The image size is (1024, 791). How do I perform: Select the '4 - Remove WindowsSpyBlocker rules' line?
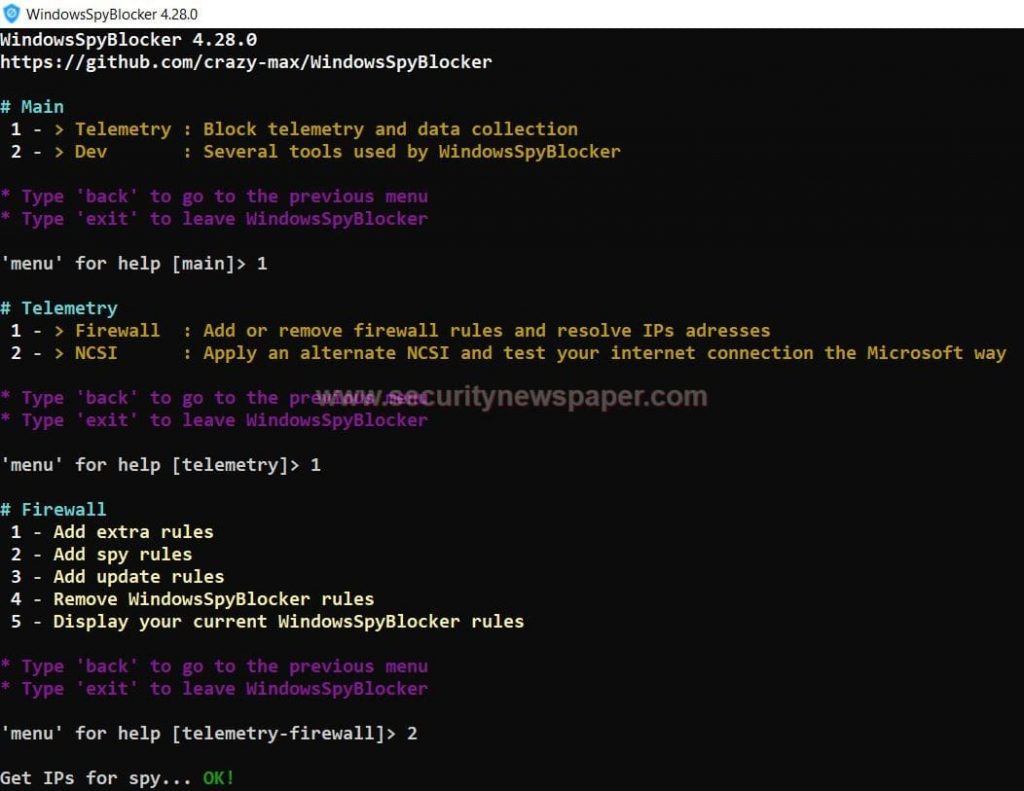click(193, 599)
